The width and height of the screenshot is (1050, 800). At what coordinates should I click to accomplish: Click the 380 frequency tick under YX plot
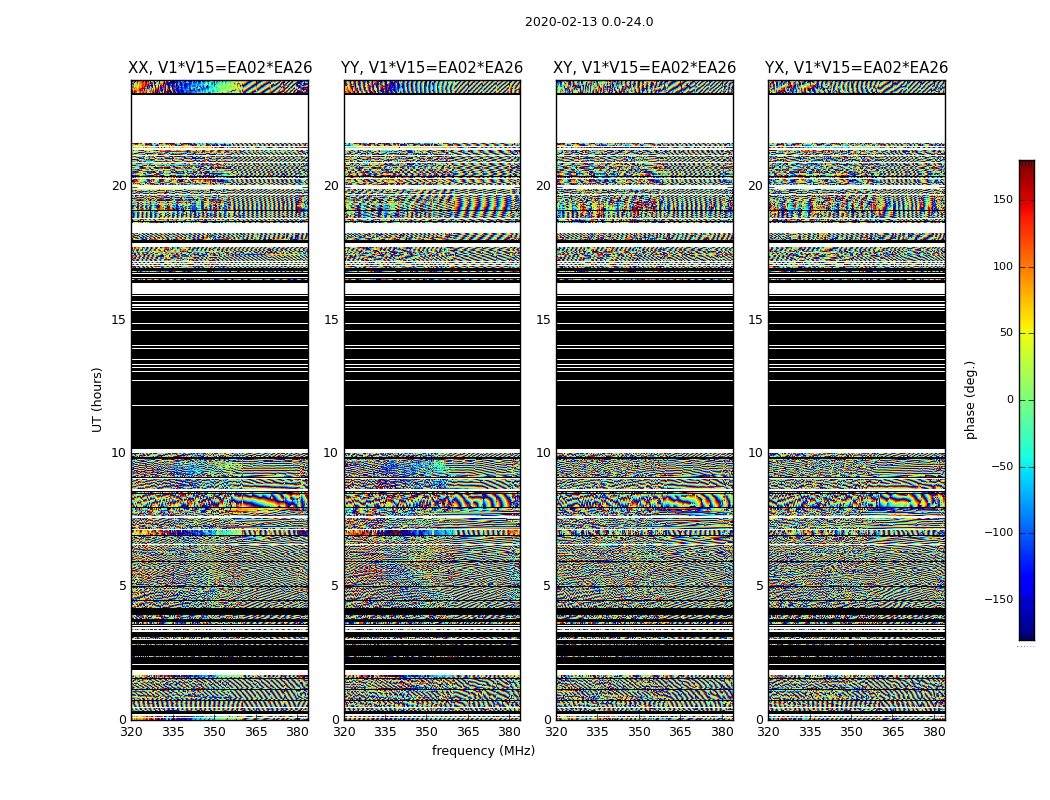pyautogui.click(x=933, y=732)
